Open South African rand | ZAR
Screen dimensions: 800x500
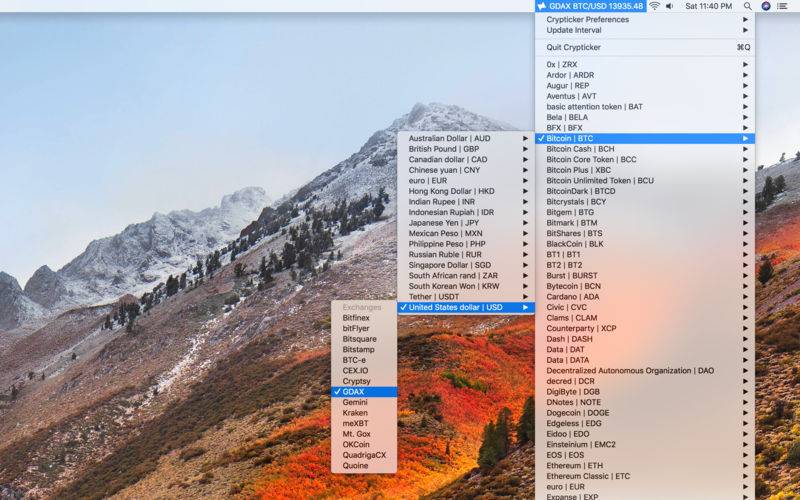[x=466, y=276]
